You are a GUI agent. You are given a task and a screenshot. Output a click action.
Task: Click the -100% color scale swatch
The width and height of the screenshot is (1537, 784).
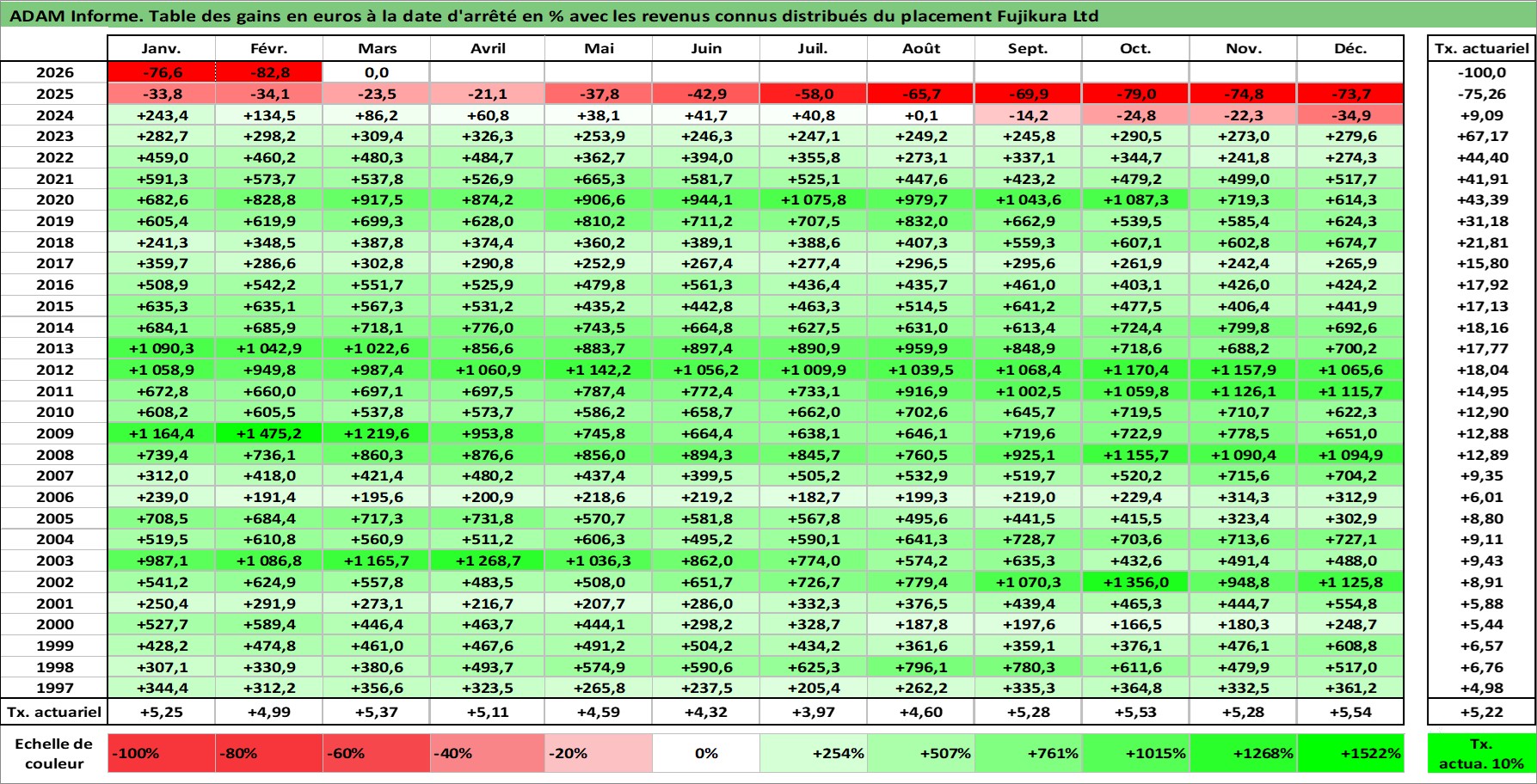[162, 753]
